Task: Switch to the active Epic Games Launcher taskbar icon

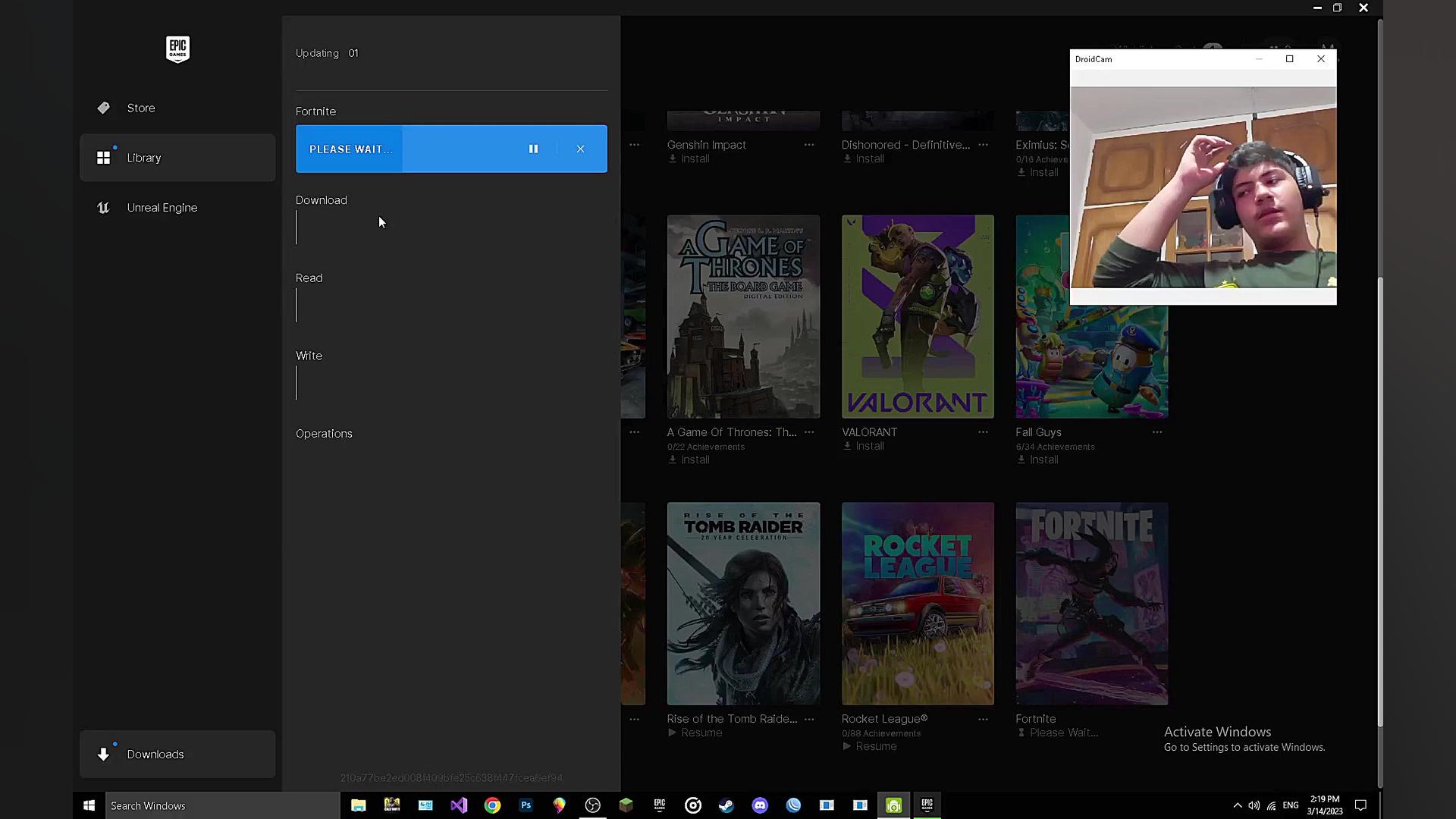Action: click(927, 805)
